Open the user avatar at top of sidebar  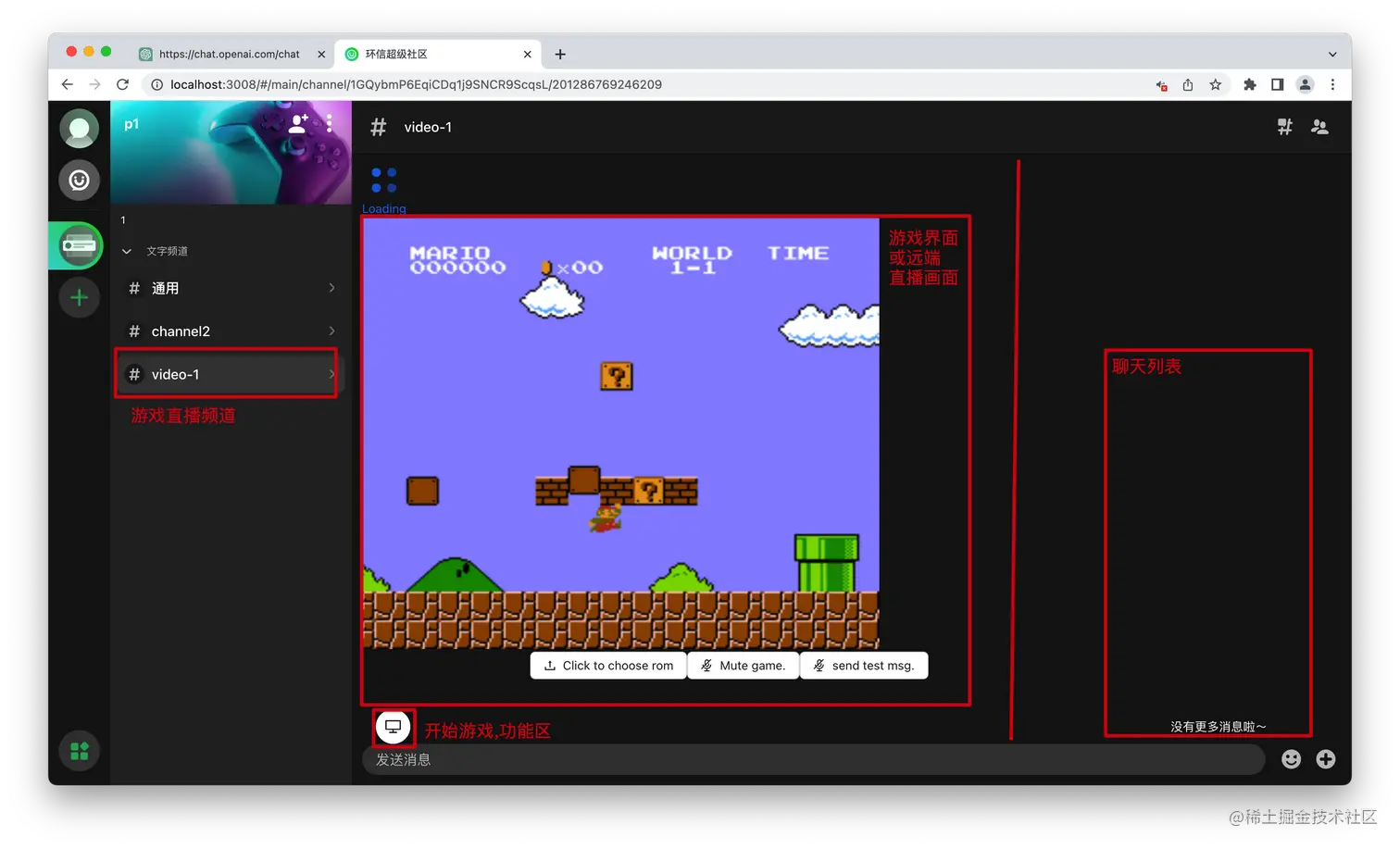pyautogui.click(x=80, y=128)
